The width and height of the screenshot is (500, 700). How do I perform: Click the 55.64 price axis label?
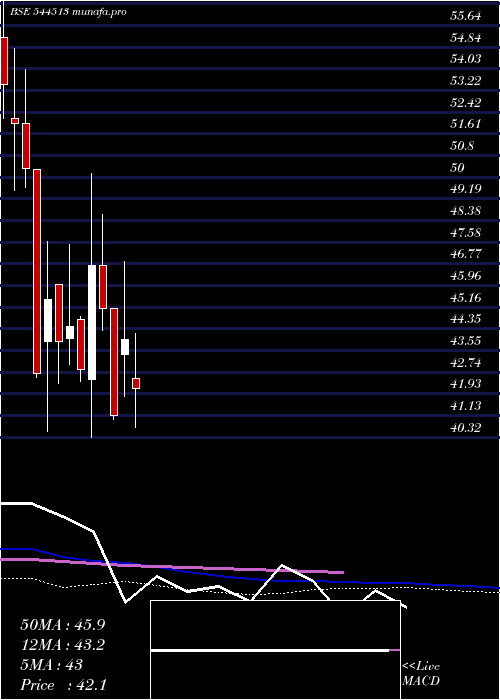tap(466, 17)
